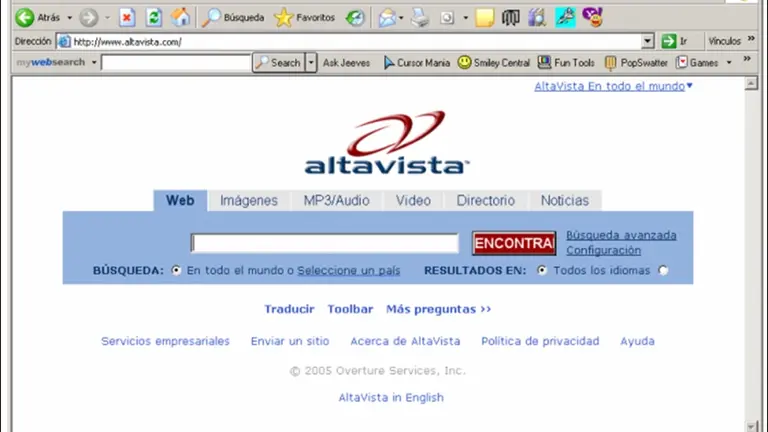Click the black map-like toolbar icon
Screen dimensions: 768x432
tap(510, 18)
